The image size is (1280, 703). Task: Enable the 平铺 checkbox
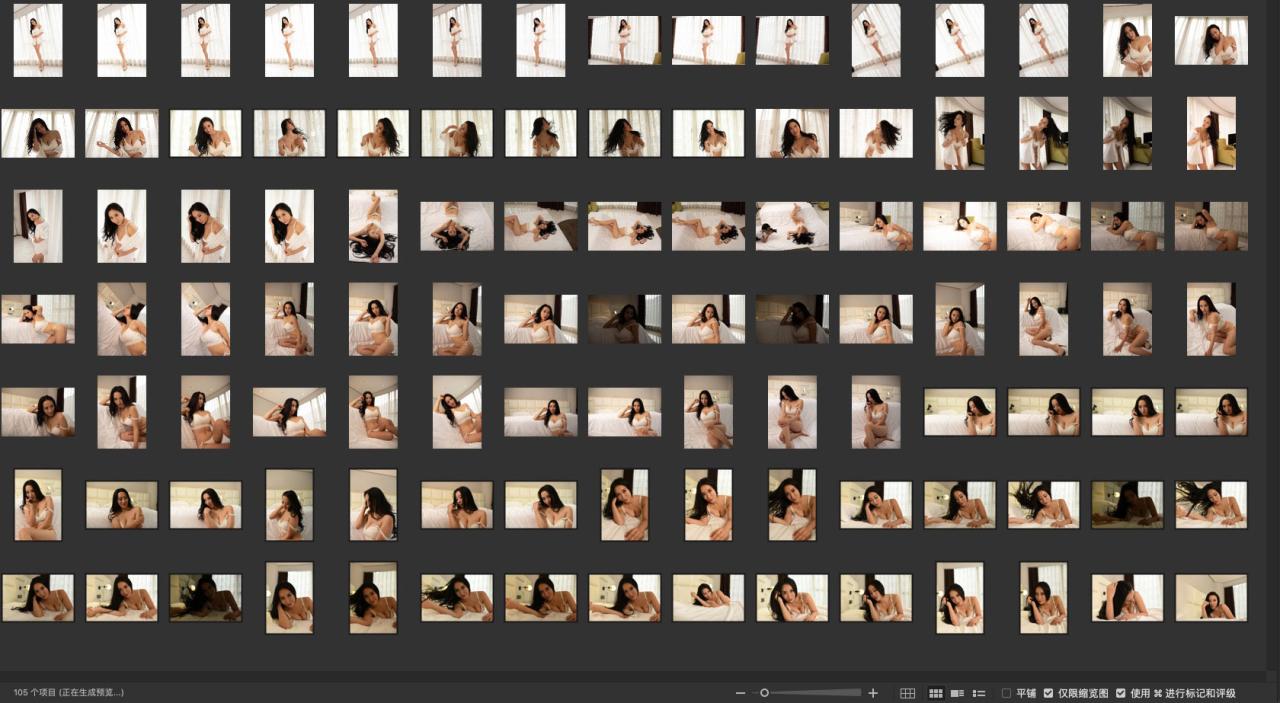1007,693
